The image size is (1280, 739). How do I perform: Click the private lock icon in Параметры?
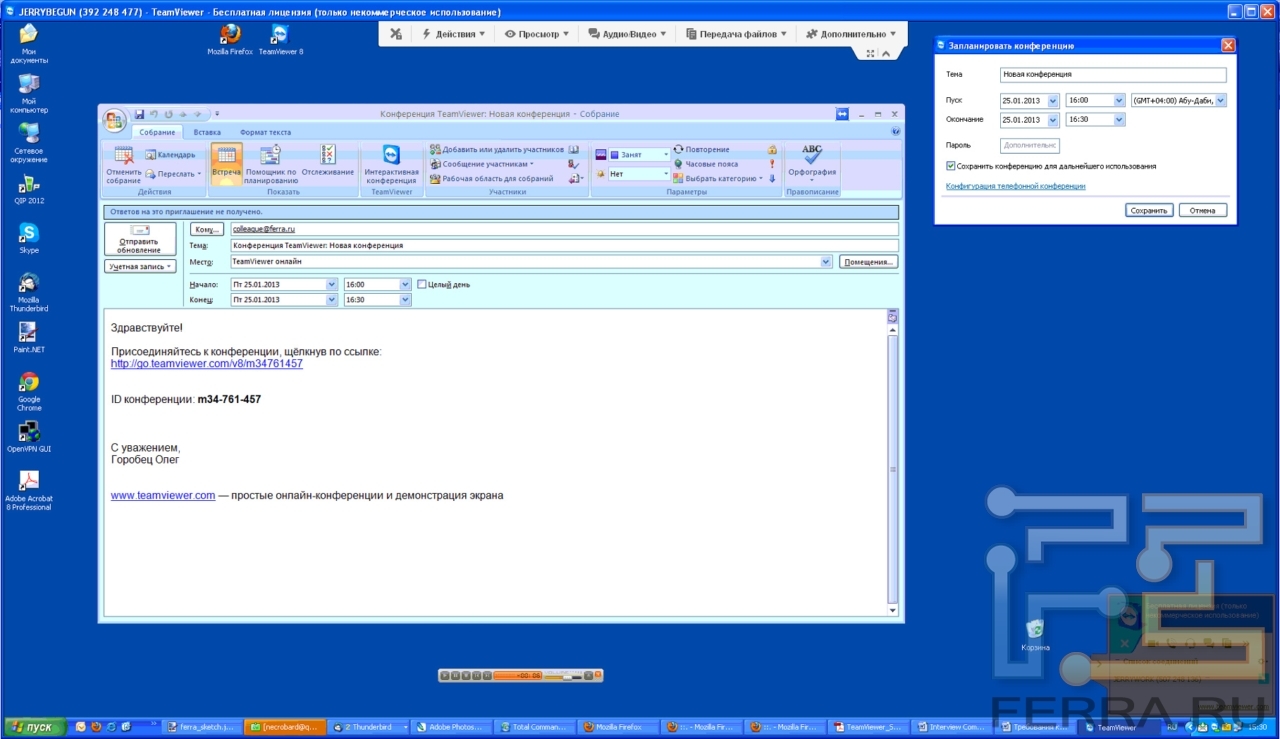pyautogui.click(x=772, y=149)
